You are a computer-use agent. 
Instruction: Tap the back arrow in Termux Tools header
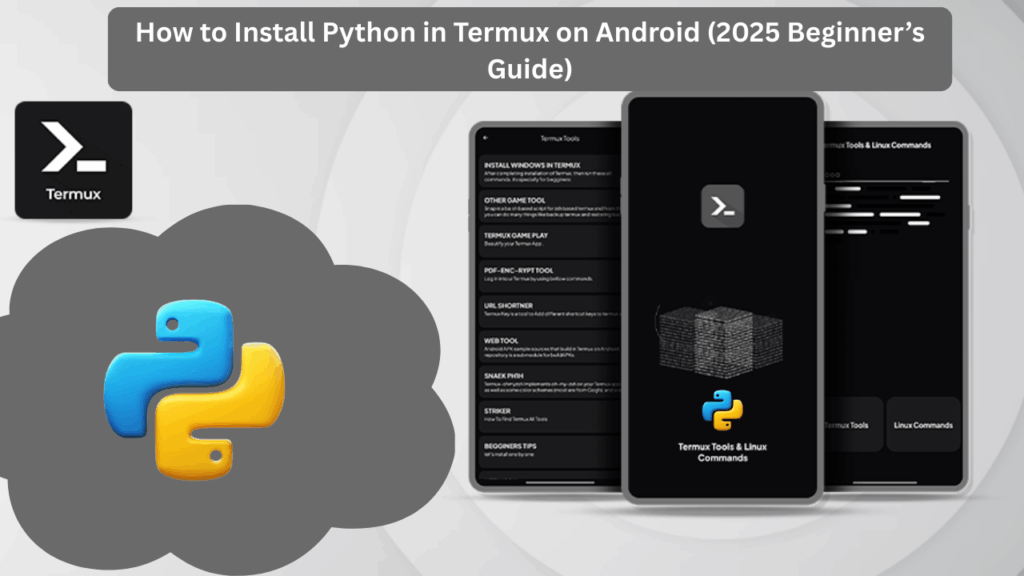[487, 138]
